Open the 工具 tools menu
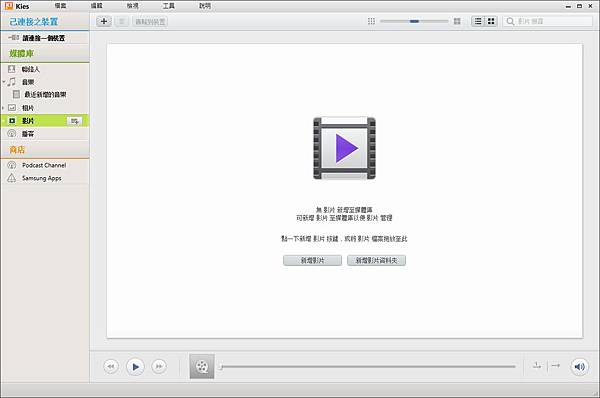This screenshot has width=600, height=398. [169, 6]
